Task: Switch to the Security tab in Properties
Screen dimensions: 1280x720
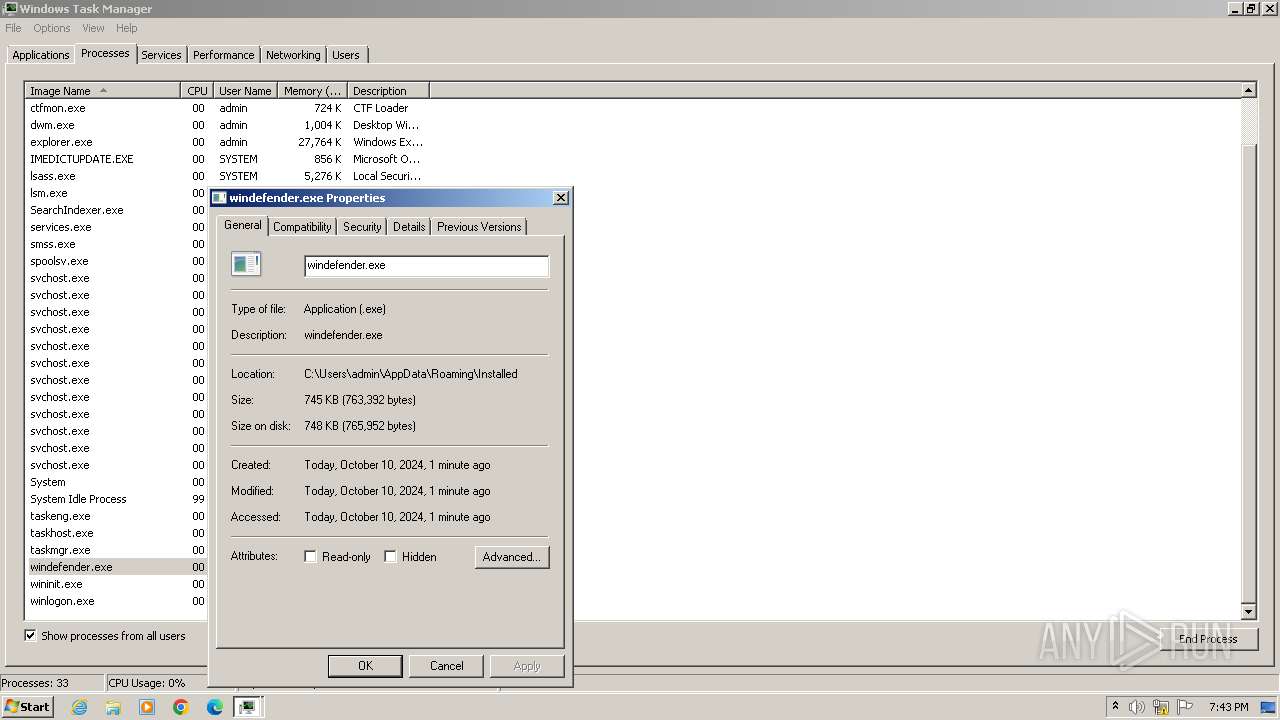Action: pyautogui.click(x=362, y=227)
